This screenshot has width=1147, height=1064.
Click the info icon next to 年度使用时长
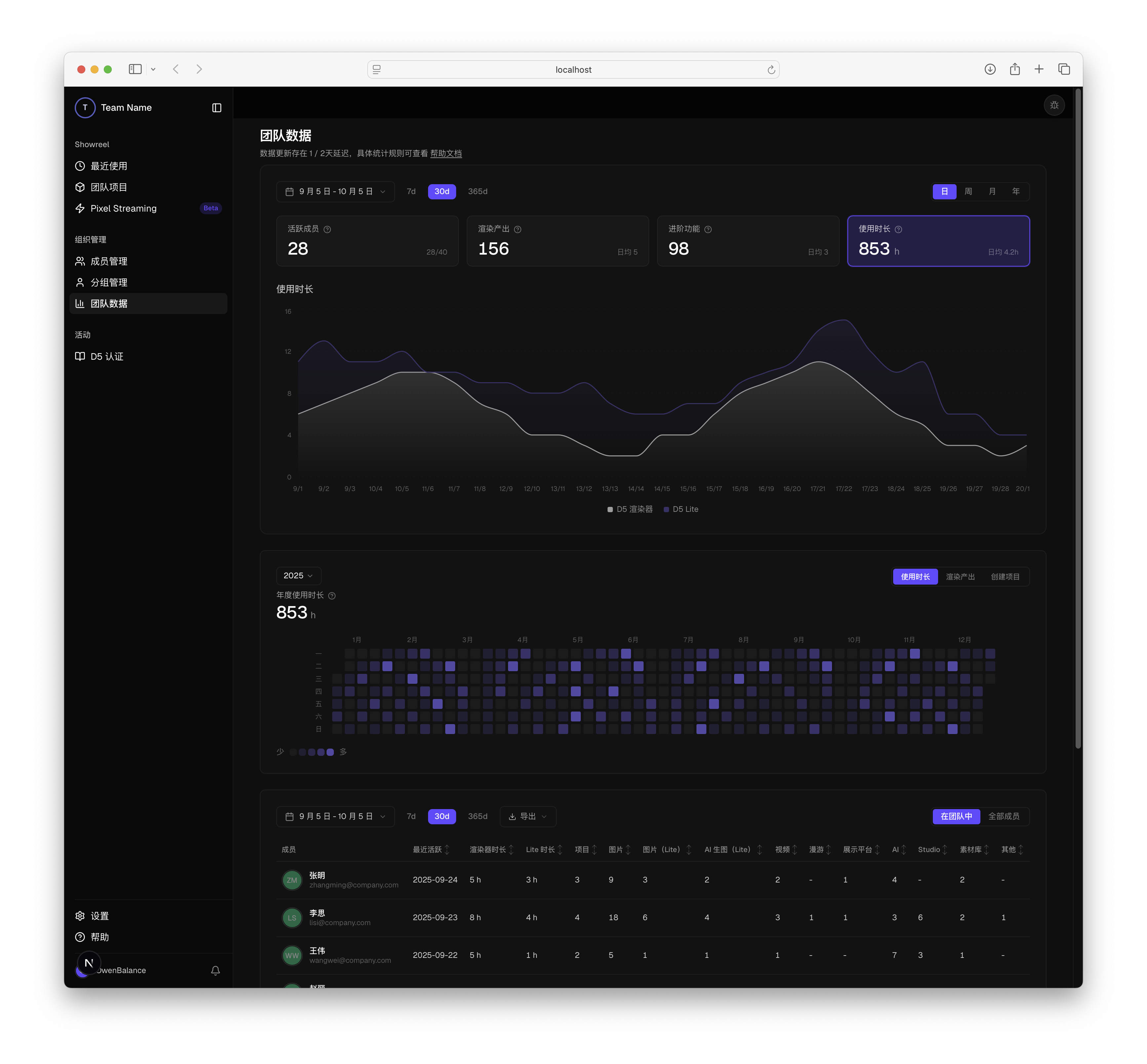click(332, 596)
